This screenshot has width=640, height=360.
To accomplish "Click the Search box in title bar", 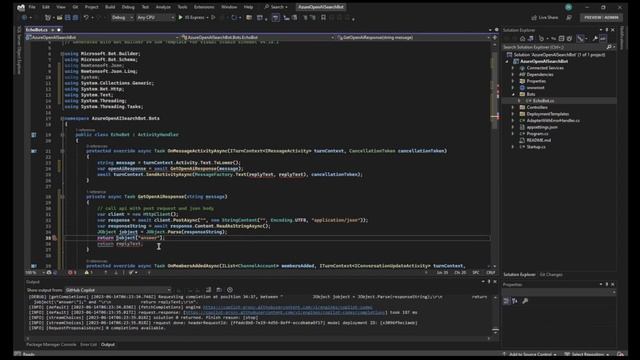I will click(276, 7).
